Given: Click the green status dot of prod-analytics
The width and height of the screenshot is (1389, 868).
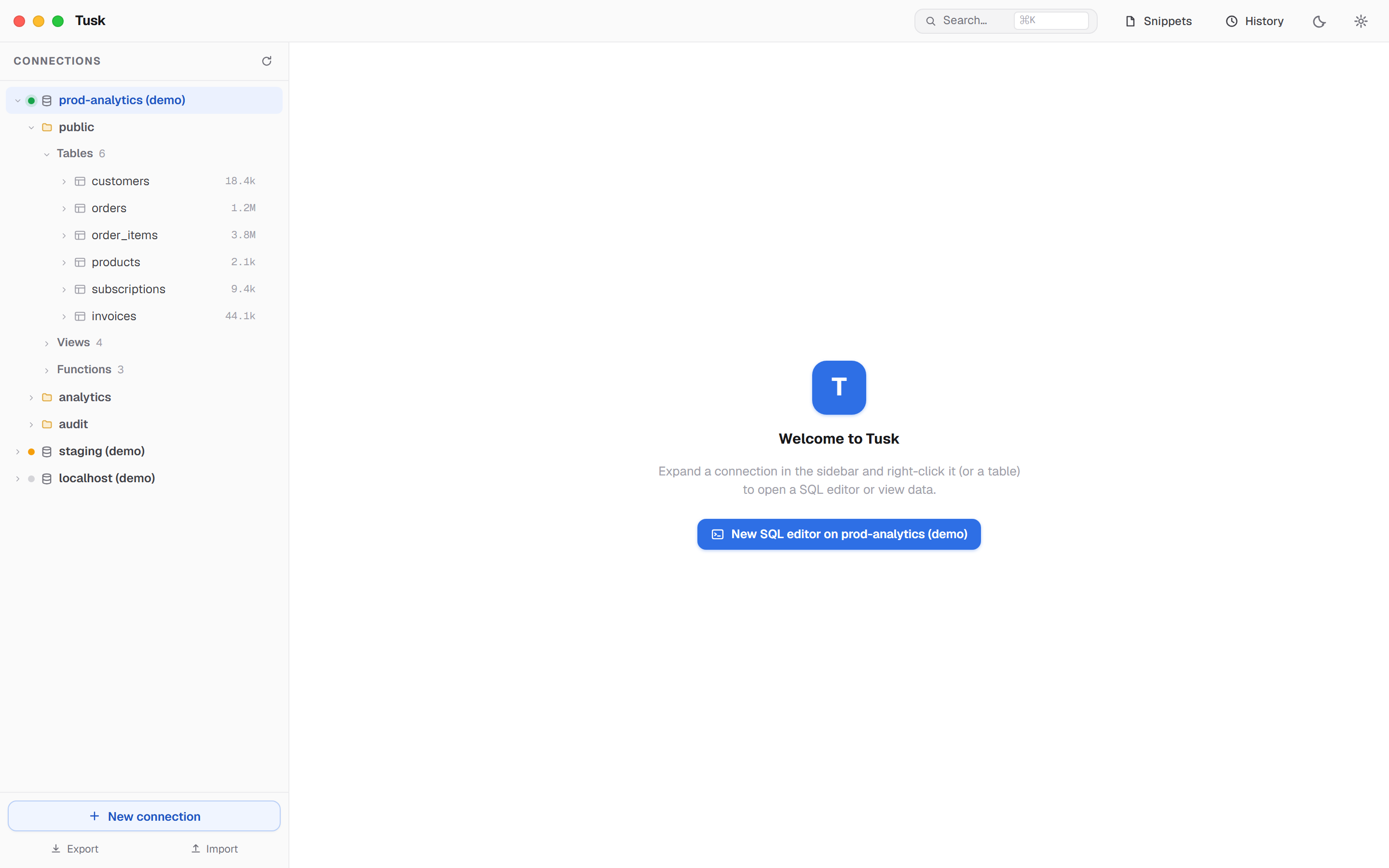Looking at the screenshot, I should coord(31,100).
